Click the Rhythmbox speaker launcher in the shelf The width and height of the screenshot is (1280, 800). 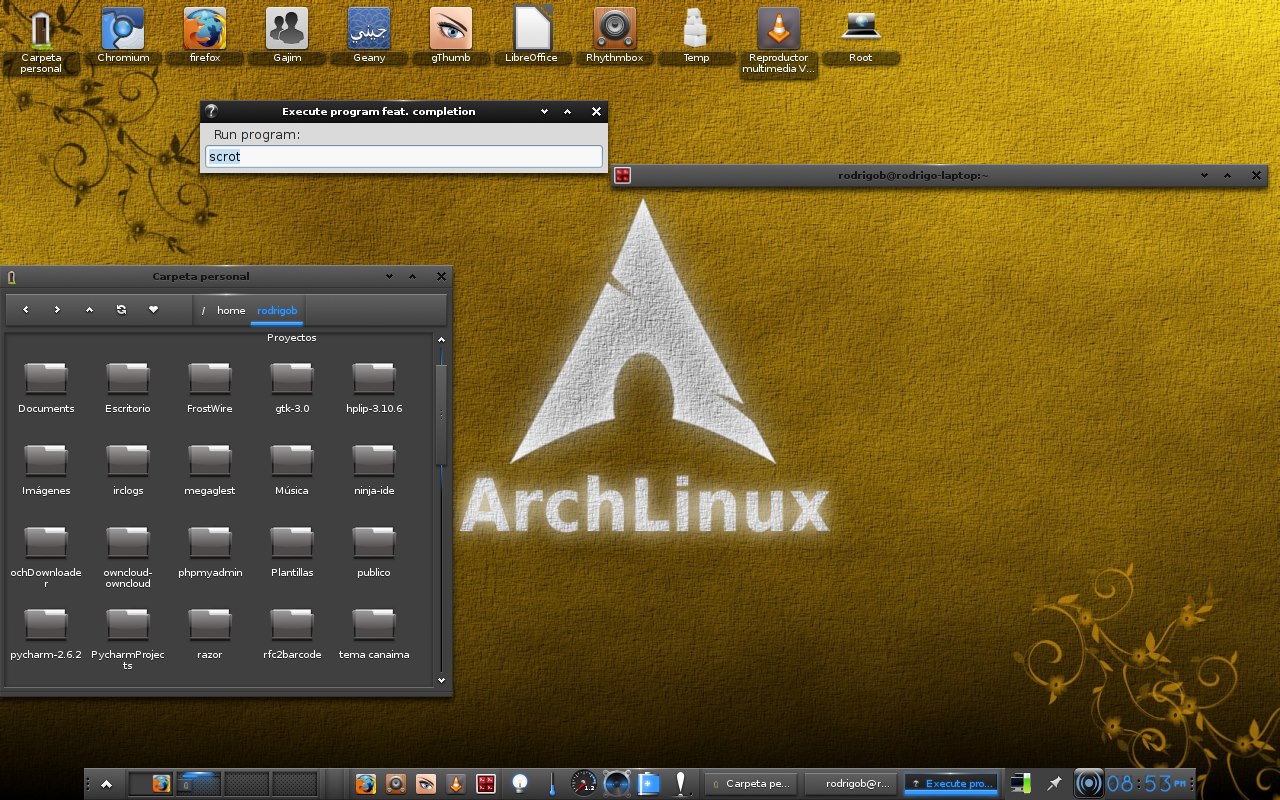point(396,784)
